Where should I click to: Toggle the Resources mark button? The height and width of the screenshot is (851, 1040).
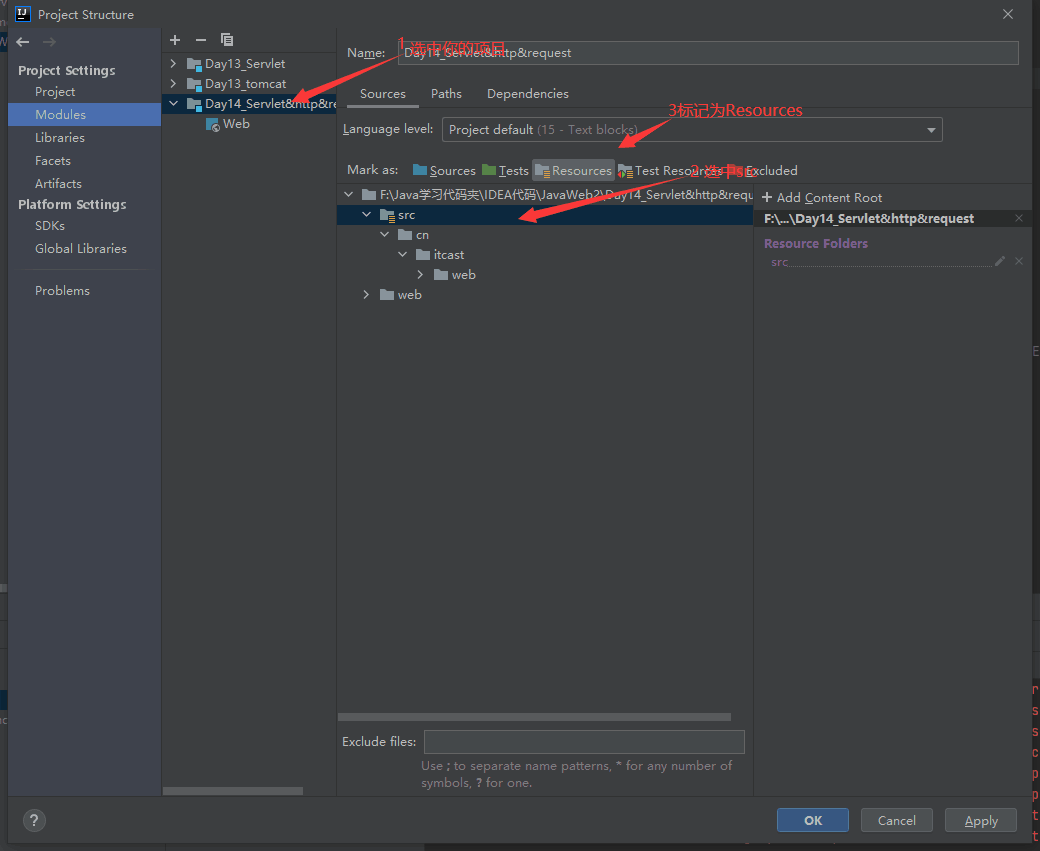[574, 170]
